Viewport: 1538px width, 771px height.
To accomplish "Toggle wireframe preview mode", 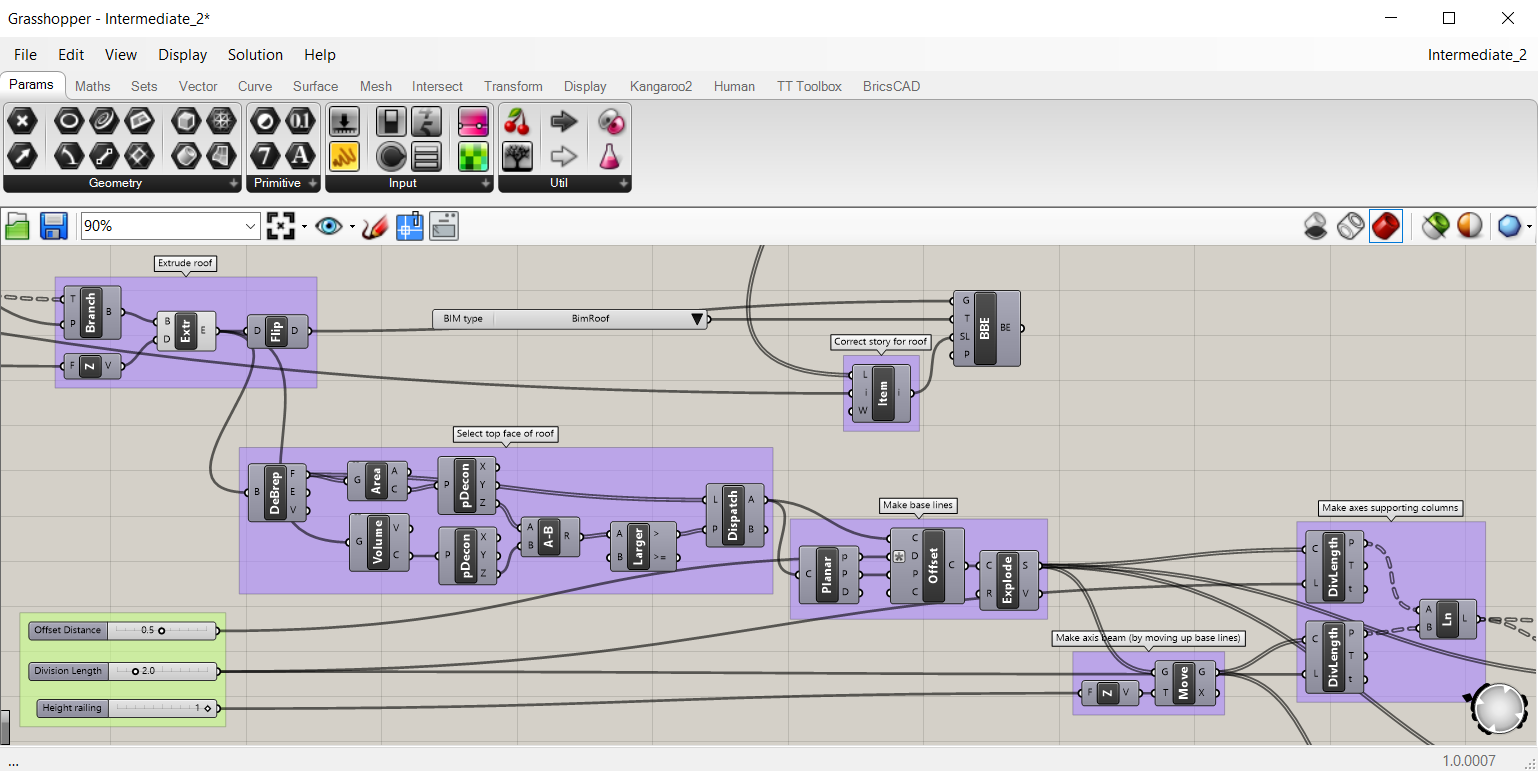I will [1350, 227].
